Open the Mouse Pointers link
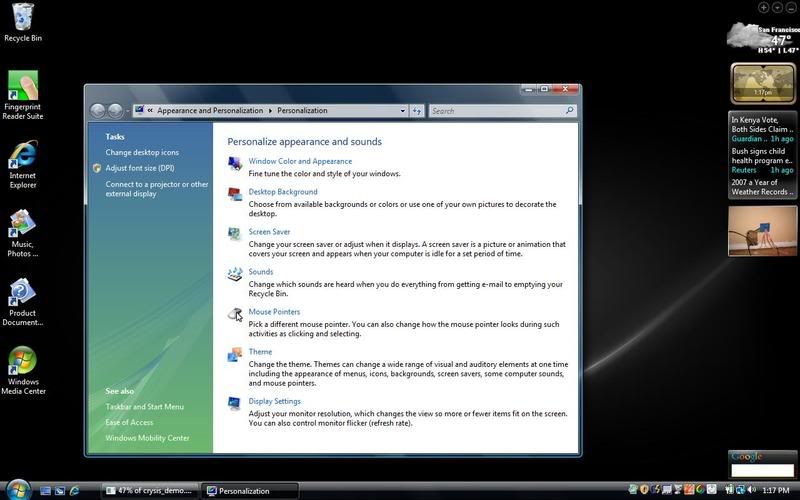The width and height of the screenshot is (800, 500). pos(274,312)
